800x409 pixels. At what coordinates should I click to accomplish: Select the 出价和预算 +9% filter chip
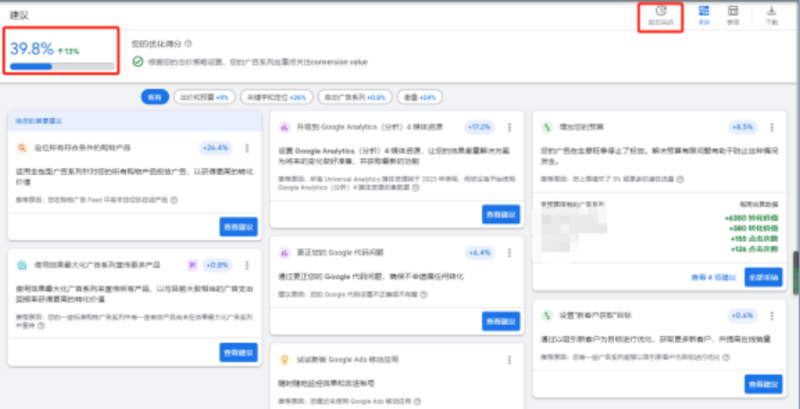205,97
